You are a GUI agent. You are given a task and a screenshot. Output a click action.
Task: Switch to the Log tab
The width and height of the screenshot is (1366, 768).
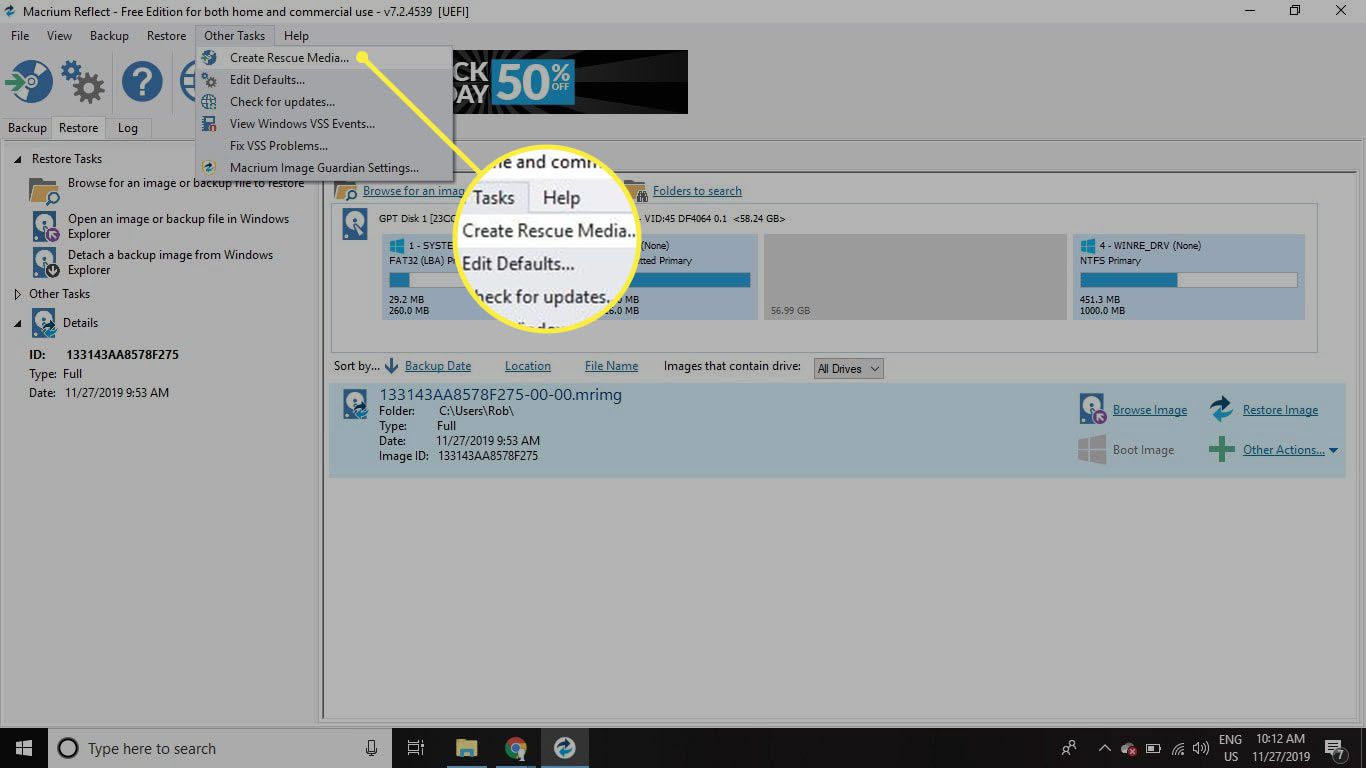click(x=128, y=128)
